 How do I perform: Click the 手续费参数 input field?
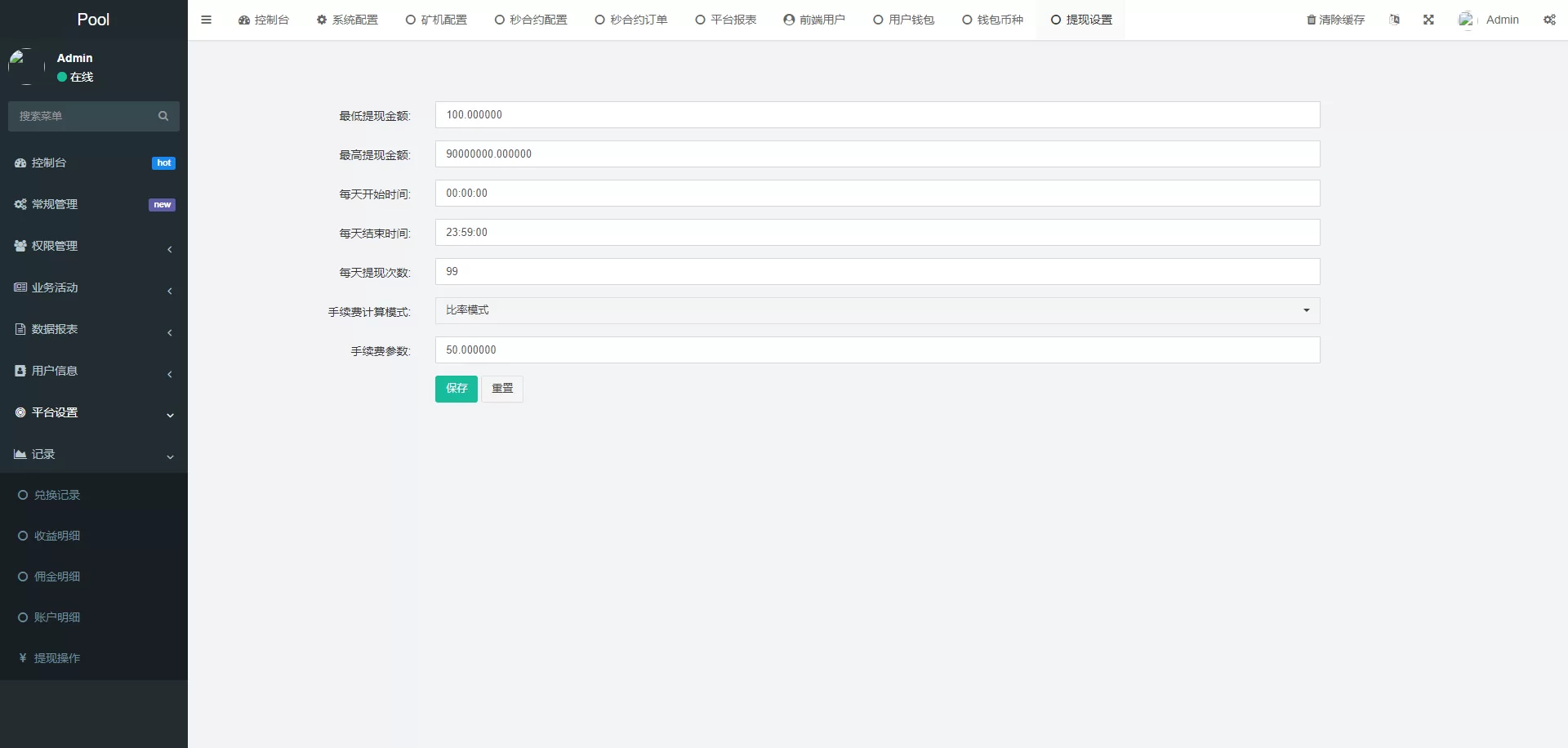click(877, 350)
